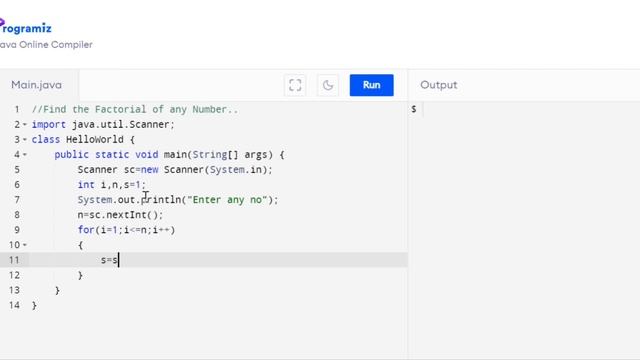Click the 's=s' code on line 11
The width and height of the screenshot is (640, 360).
click(x=109, y=260)
